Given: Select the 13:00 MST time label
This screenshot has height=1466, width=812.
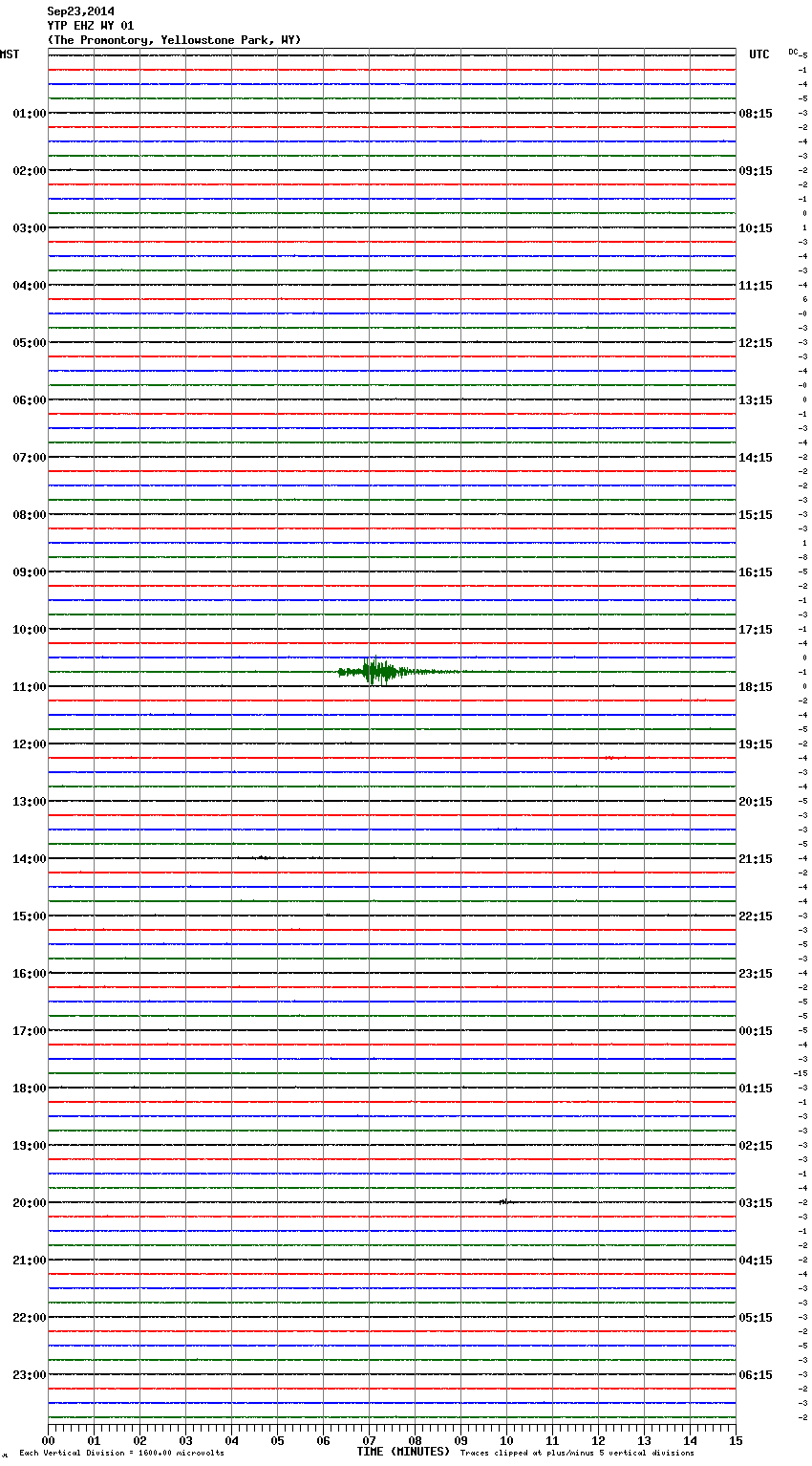Looking at the screenshot, I should tap(30, 802).
